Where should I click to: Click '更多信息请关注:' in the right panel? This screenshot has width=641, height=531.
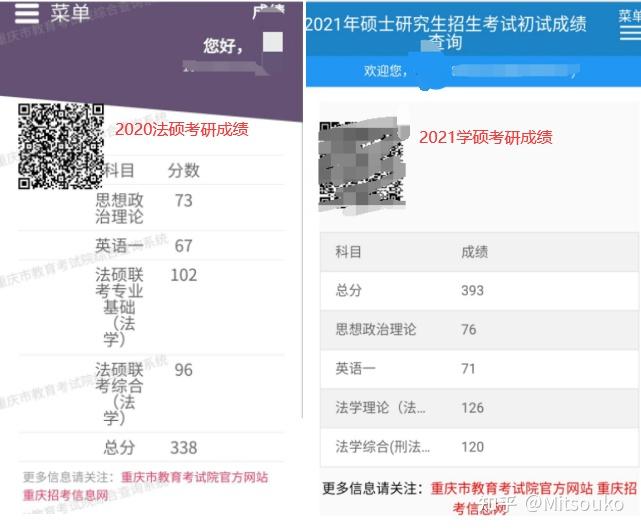(372, 488)
